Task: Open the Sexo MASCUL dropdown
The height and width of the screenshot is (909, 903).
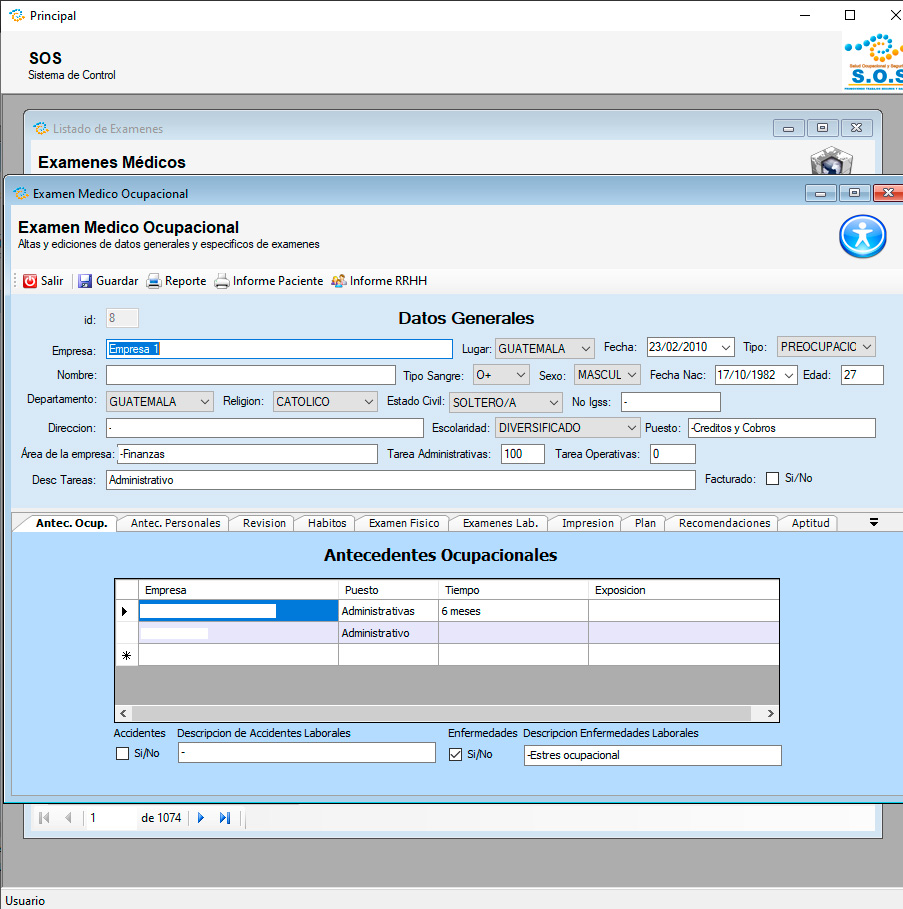Action: 632,375
